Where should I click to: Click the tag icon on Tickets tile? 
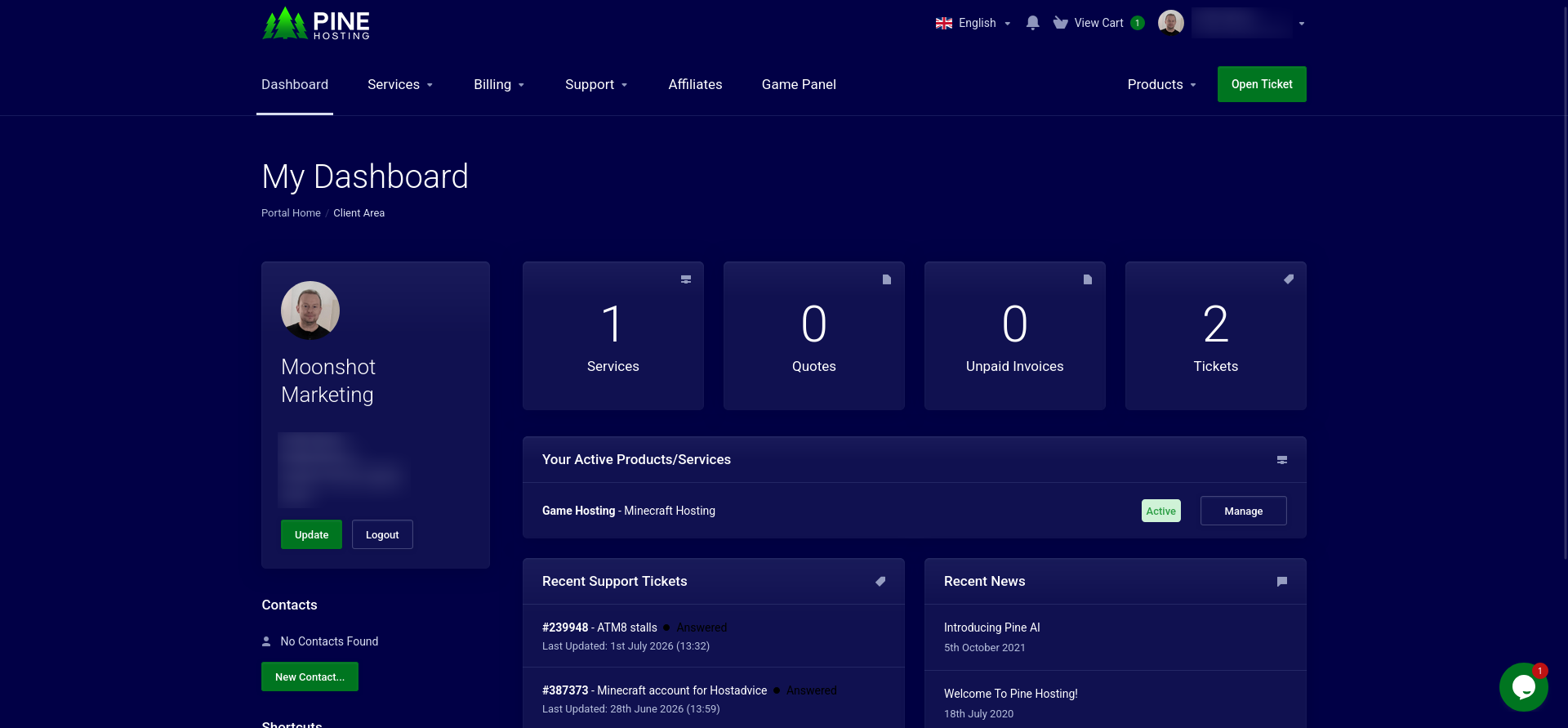click(x=1289, y=279)
